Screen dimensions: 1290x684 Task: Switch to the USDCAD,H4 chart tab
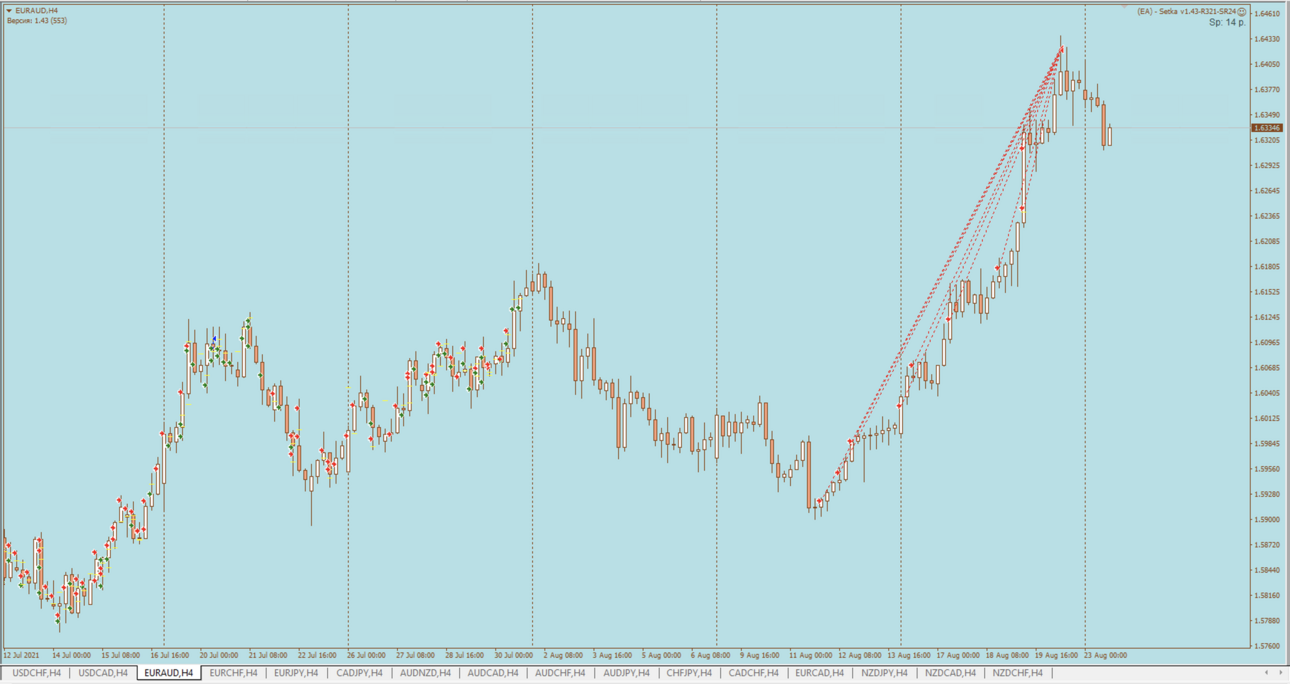[103, 673]
